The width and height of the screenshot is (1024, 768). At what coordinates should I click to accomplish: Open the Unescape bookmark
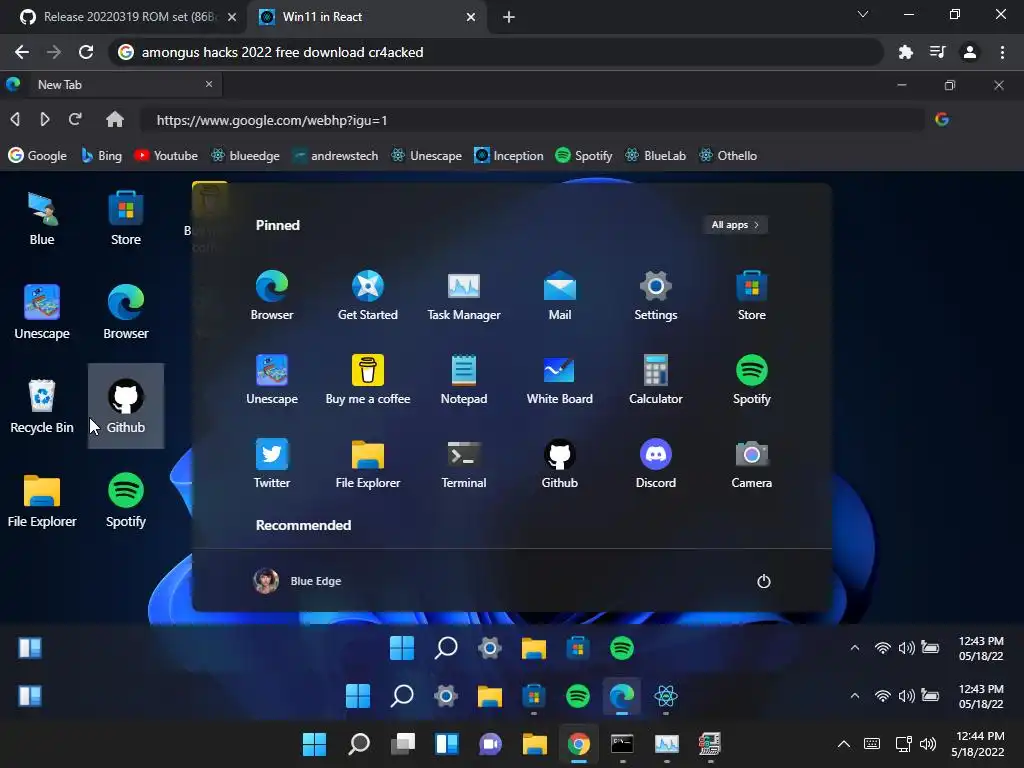coord(426,155)
